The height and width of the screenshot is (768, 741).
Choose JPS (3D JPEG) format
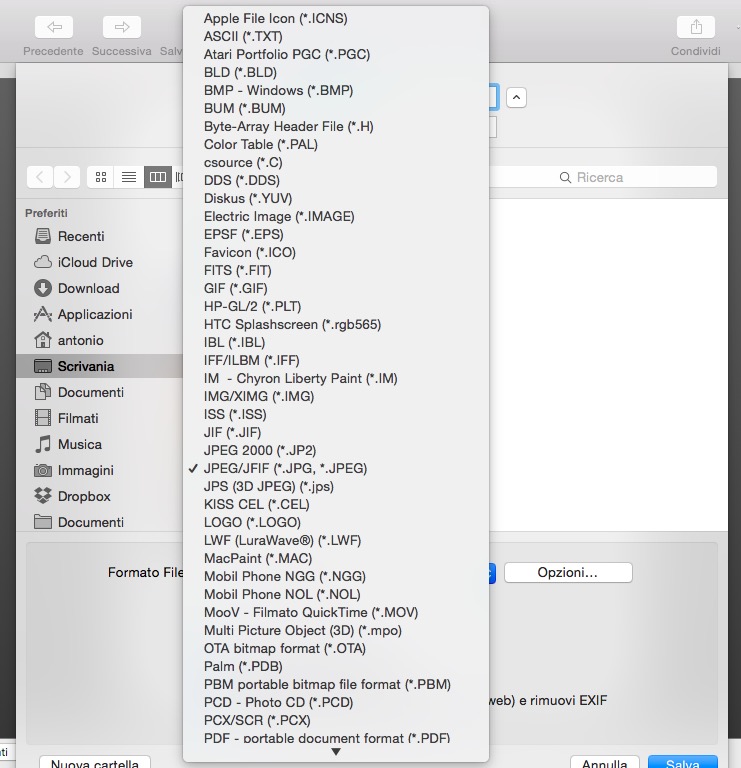[x=336, y=486]
